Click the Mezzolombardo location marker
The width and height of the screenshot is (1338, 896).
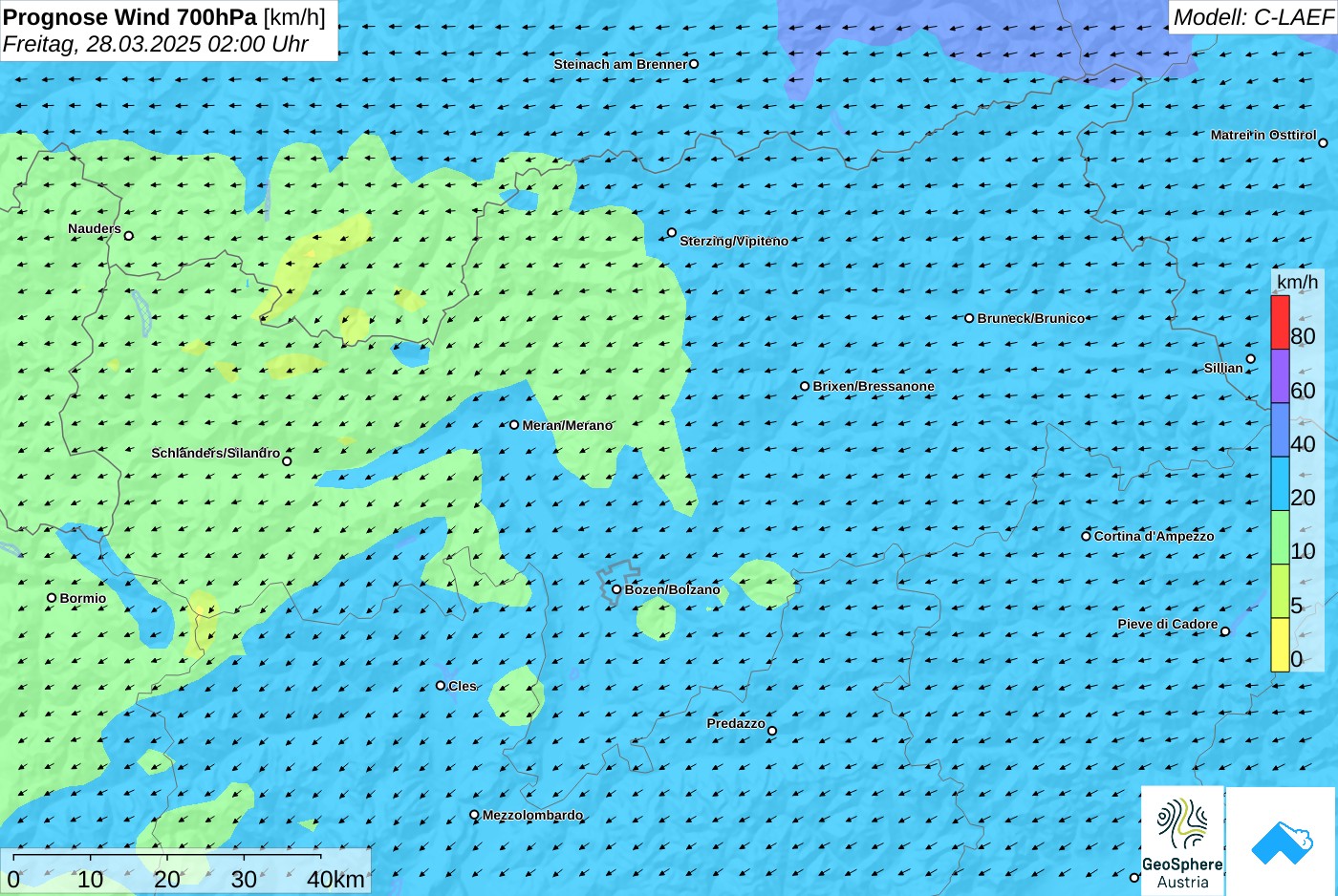pyautogui.click(x=474, y=815)
